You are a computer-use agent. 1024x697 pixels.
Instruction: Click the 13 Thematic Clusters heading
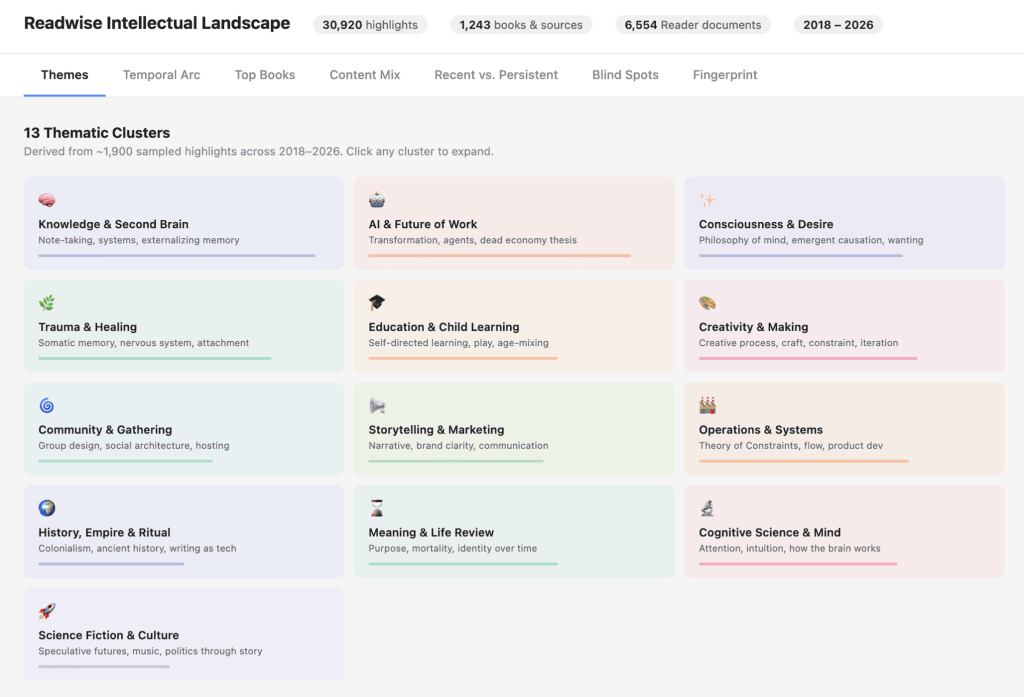tap(97, 133)
